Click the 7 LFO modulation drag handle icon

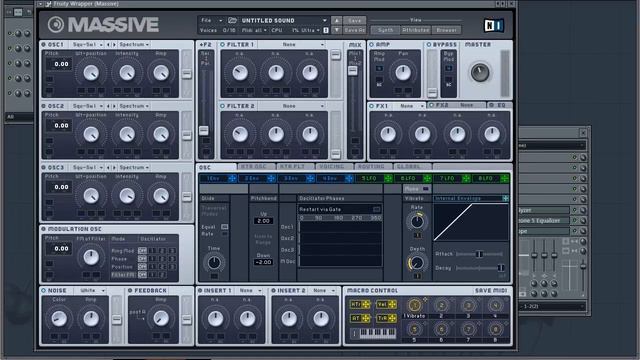pos(466,178)
